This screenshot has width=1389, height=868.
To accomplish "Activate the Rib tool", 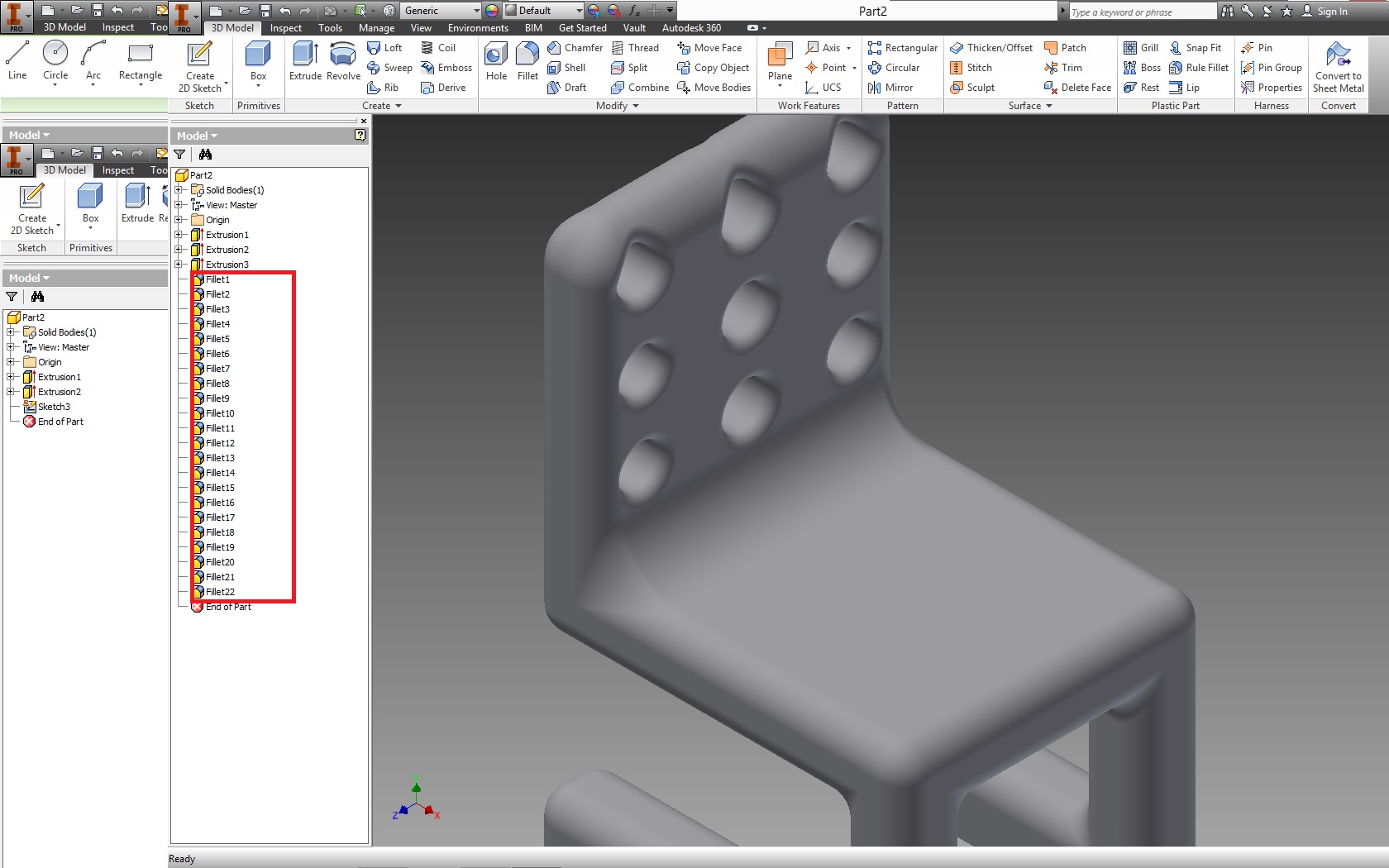I will point(383,88).
